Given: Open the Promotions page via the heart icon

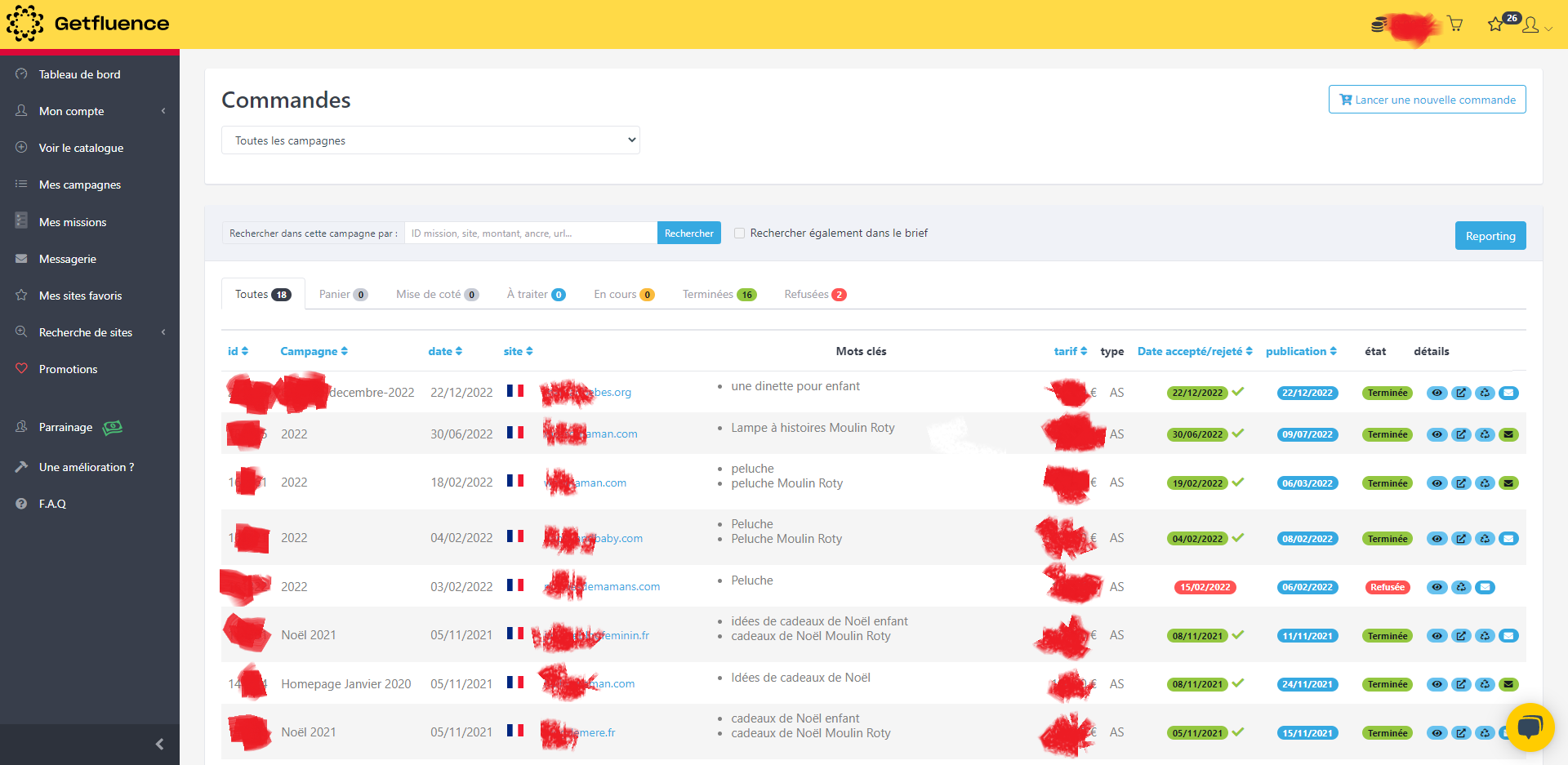Looking at the screenshot, I should [69, 369].
